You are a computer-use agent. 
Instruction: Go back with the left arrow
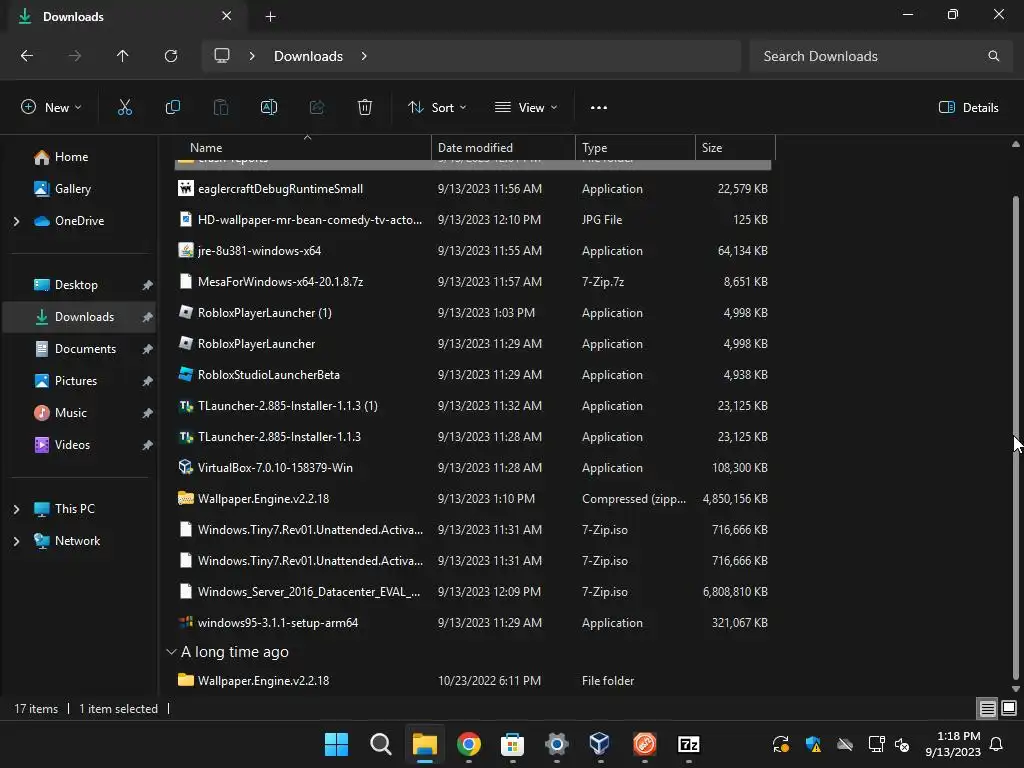[27, 56]
